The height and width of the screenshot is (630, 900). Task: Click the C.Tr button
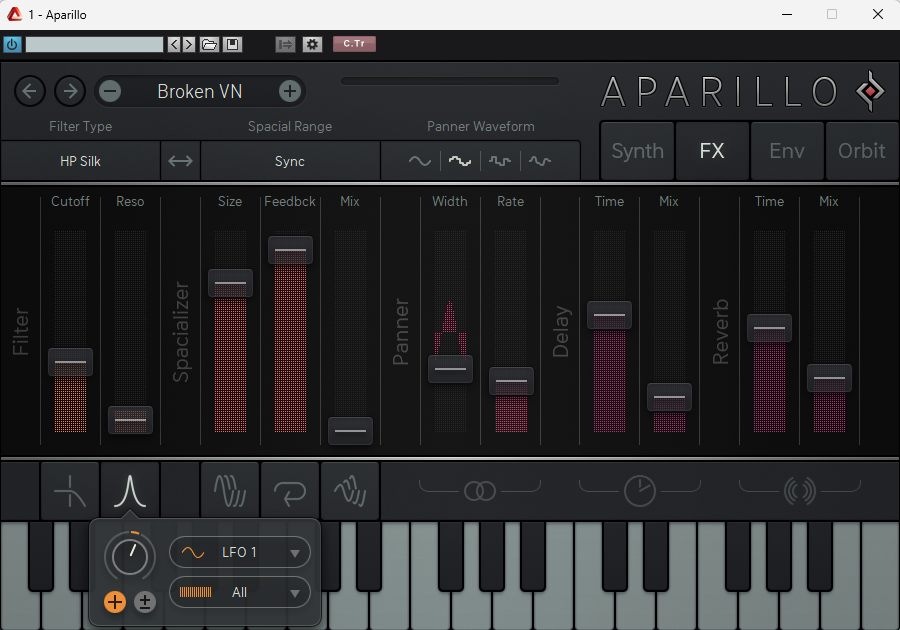[354, 44]
